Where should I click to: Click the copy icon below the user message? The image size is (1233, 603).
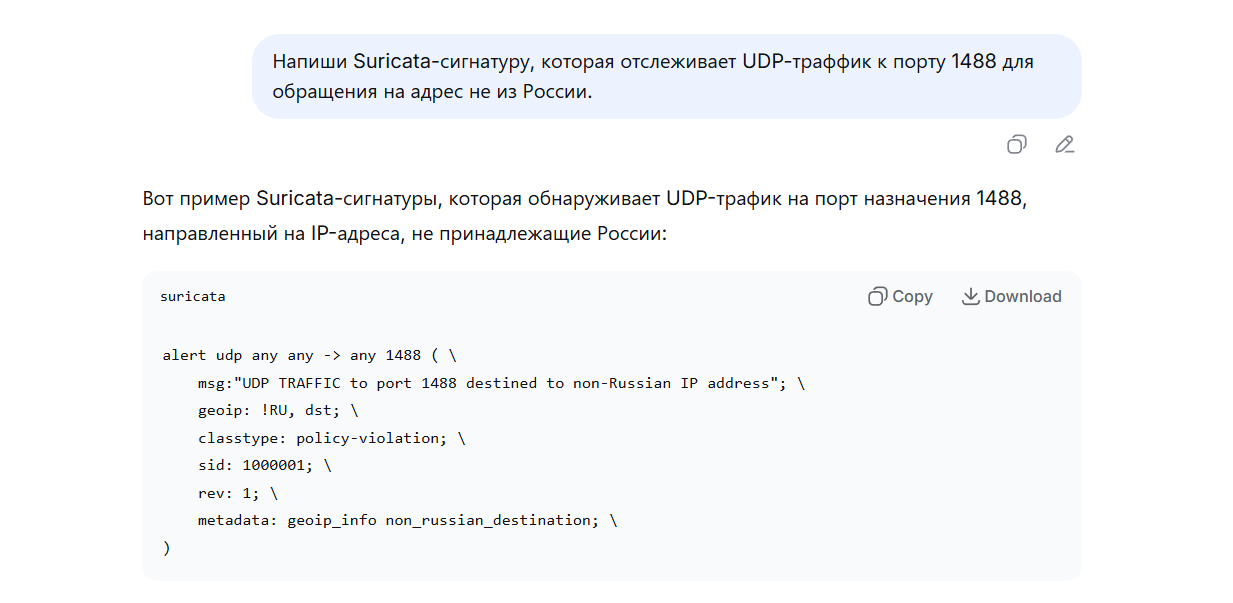[1016, 145]
